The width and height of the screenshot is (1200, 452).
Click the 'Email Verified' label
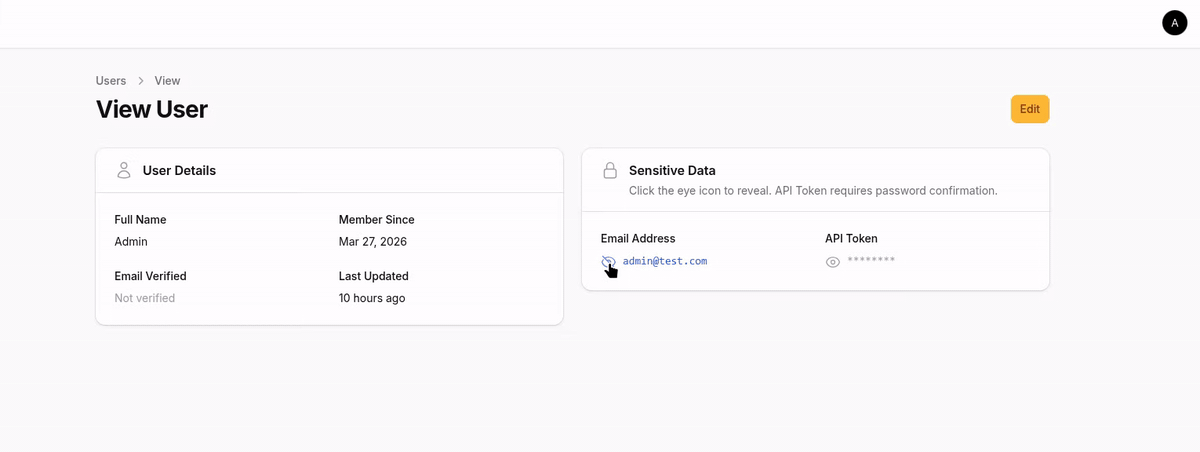point(151,276)
